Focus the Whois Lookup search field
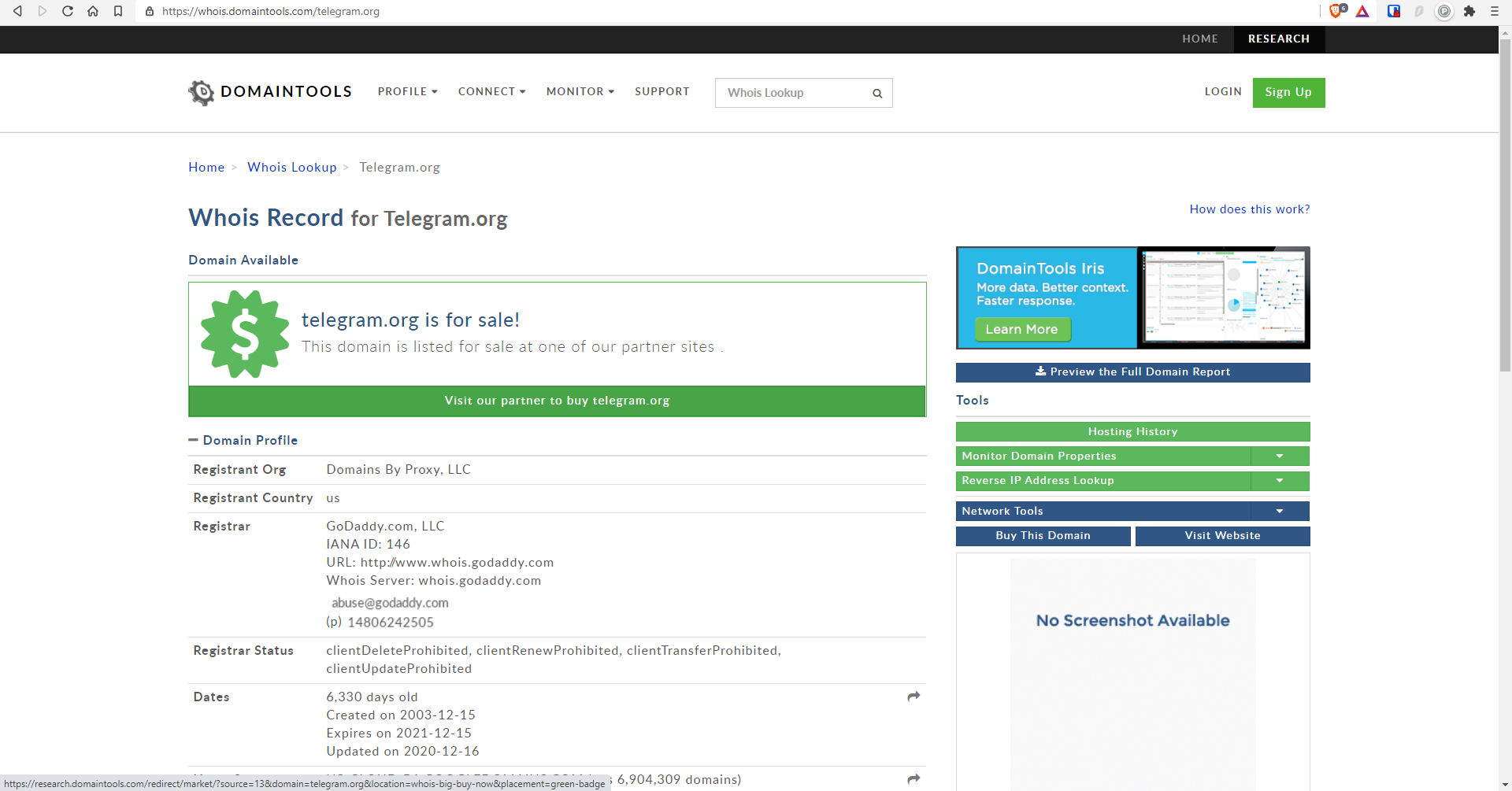 click(791, 93)
